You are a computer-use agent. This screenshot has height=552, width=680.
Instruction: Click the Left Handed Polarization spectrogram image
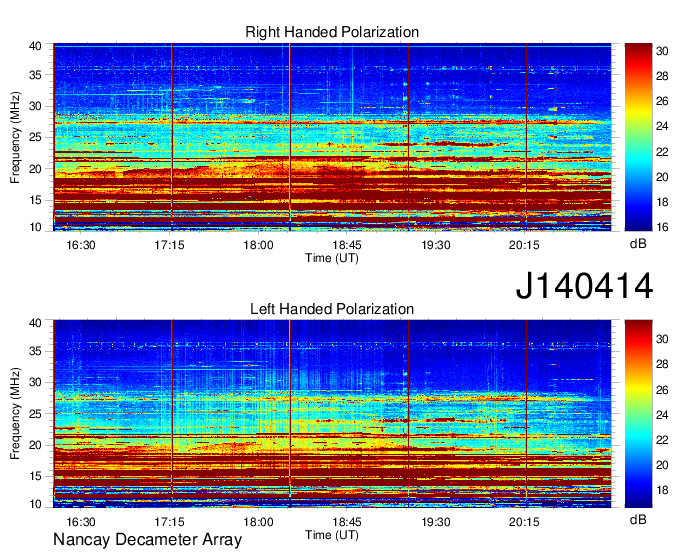point(332,414)
